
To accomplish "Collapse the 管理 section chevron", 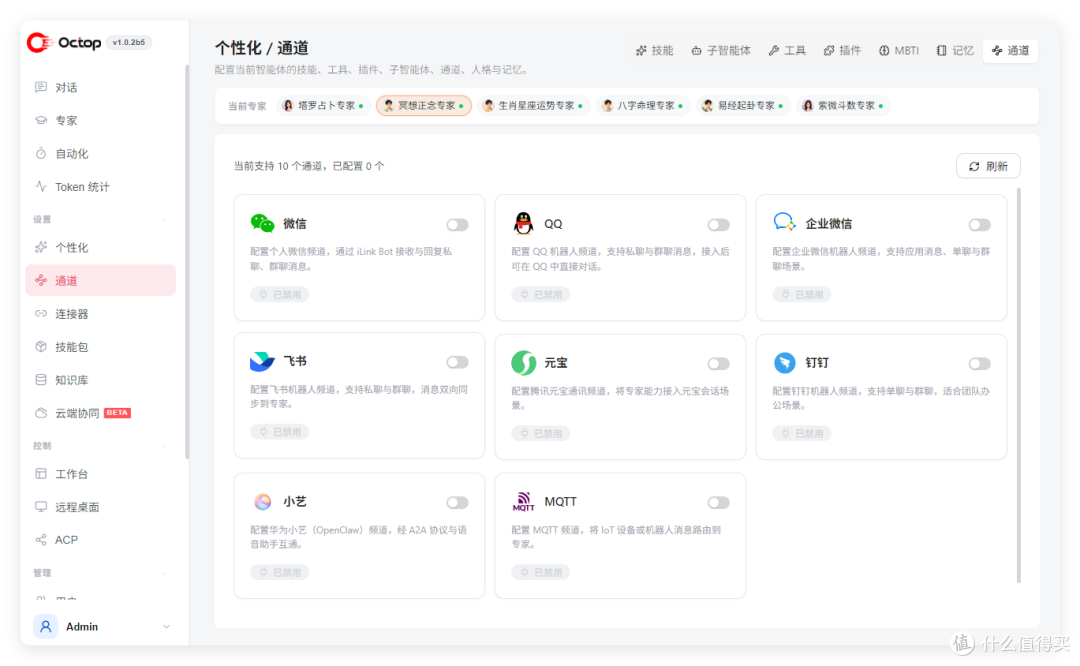I will click(x=164, y=573).
